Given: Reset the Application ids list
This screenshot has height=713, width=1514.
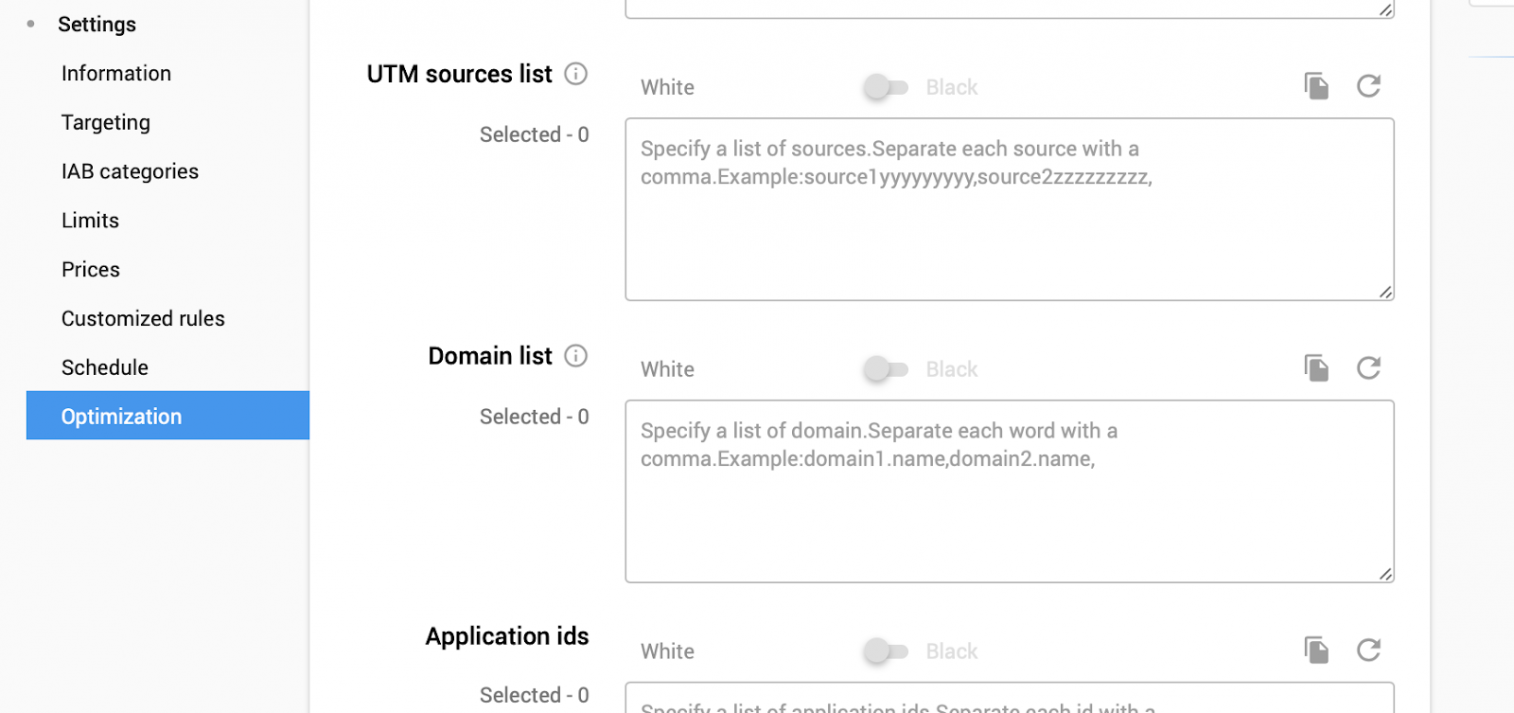Looking at the screenshot, I should click(x=1369, y=650).
